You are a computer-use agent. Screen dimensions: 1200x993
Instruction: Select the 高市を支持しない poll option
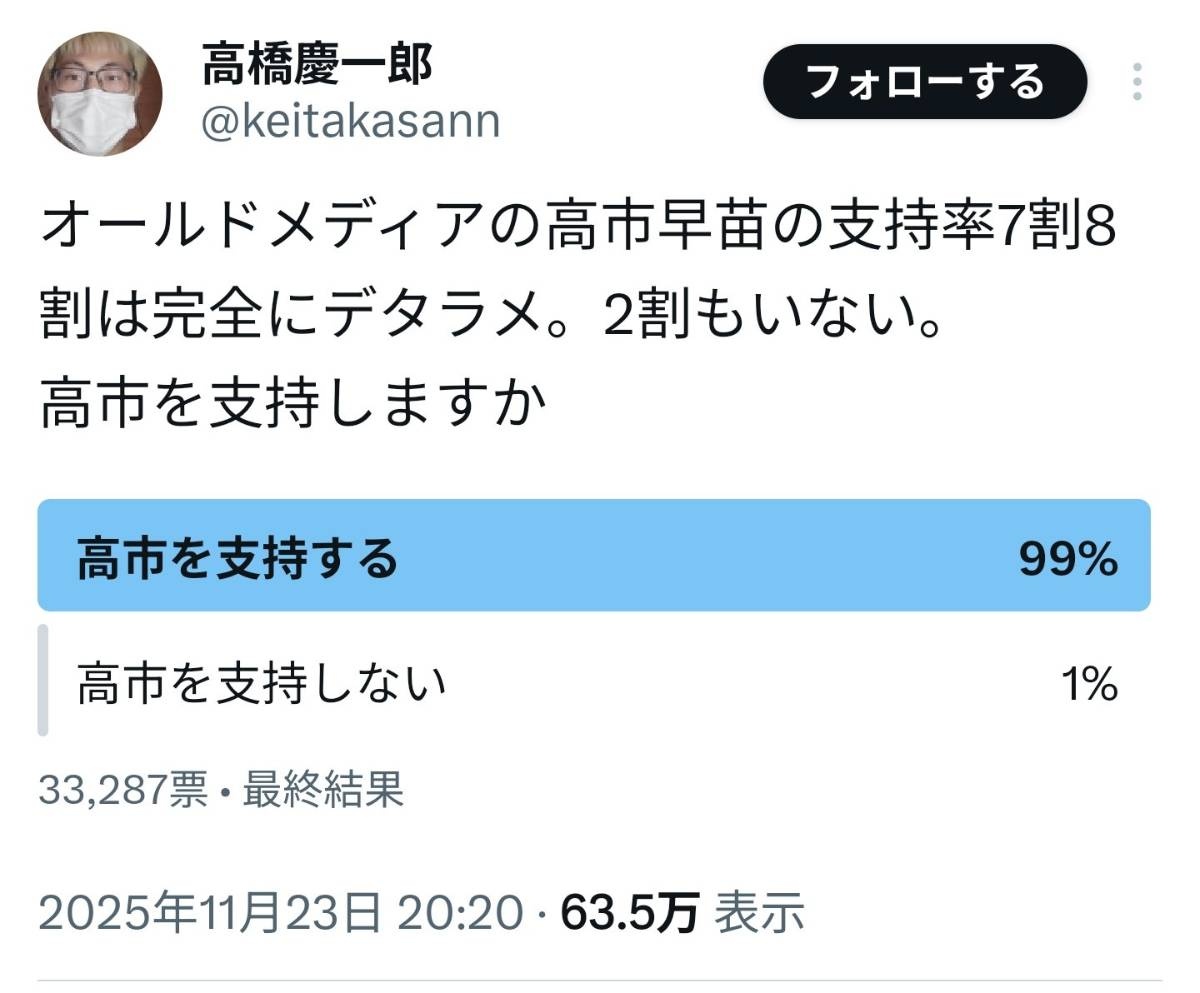tap(261, 684)
